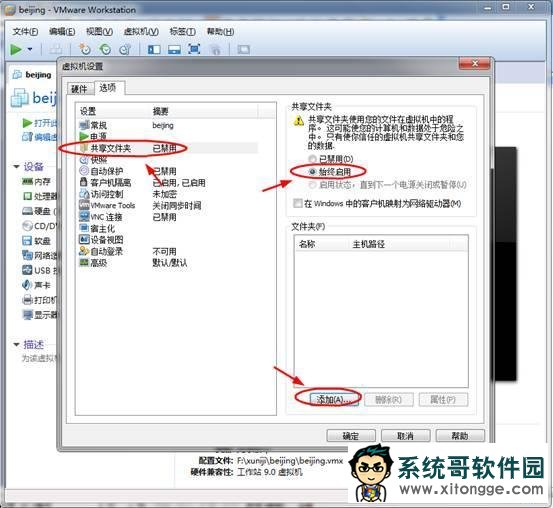Click the green 打开 power-on link in main window
This screenshot has height=508, width=553.
tap(40, 123)
